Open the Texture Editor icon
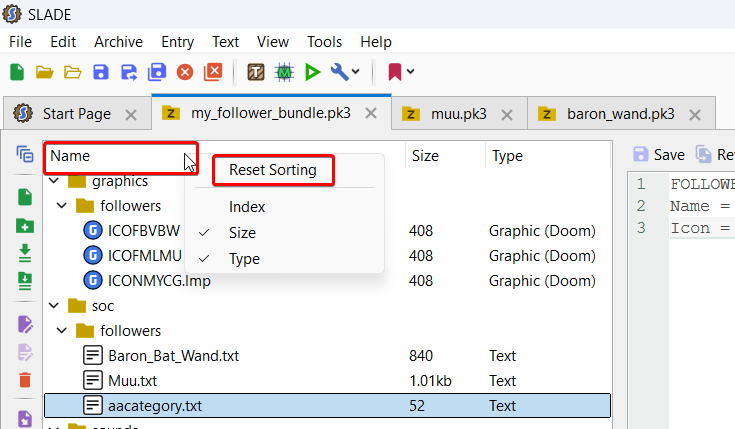 (256, 72)
